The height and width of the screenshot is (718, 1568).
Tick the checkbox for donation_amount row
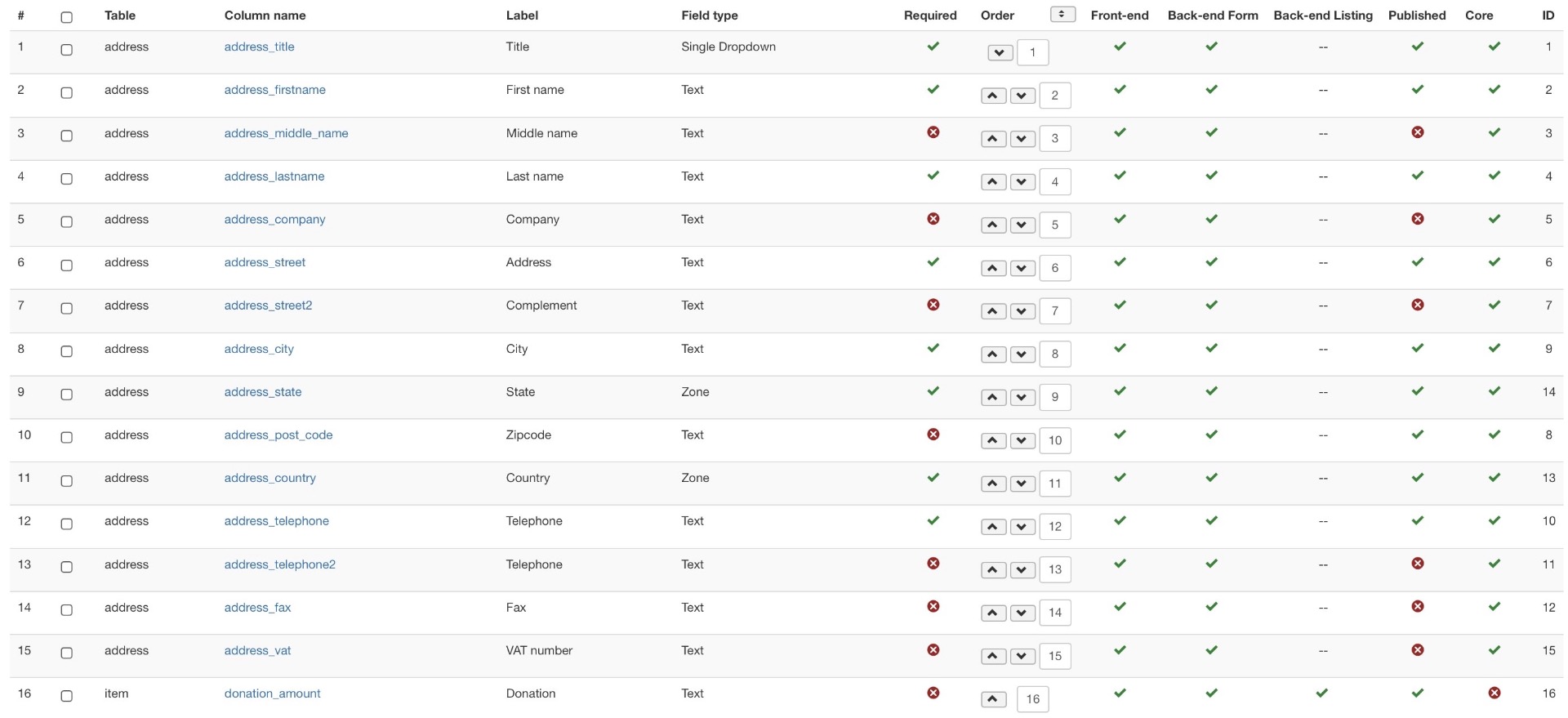pyautogui.click(x=67, y=696)
